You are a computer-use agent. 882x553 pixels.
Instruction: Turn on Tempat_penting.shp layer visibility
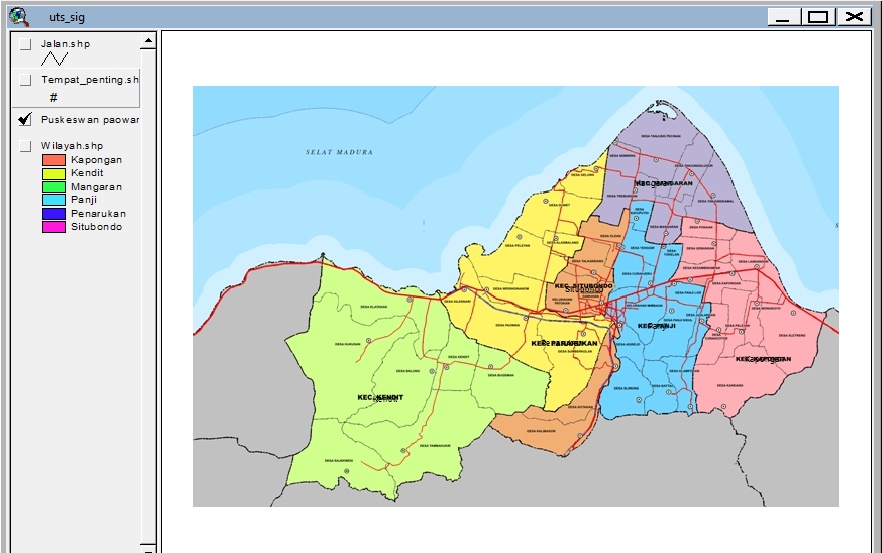click(x=25, y=80)
